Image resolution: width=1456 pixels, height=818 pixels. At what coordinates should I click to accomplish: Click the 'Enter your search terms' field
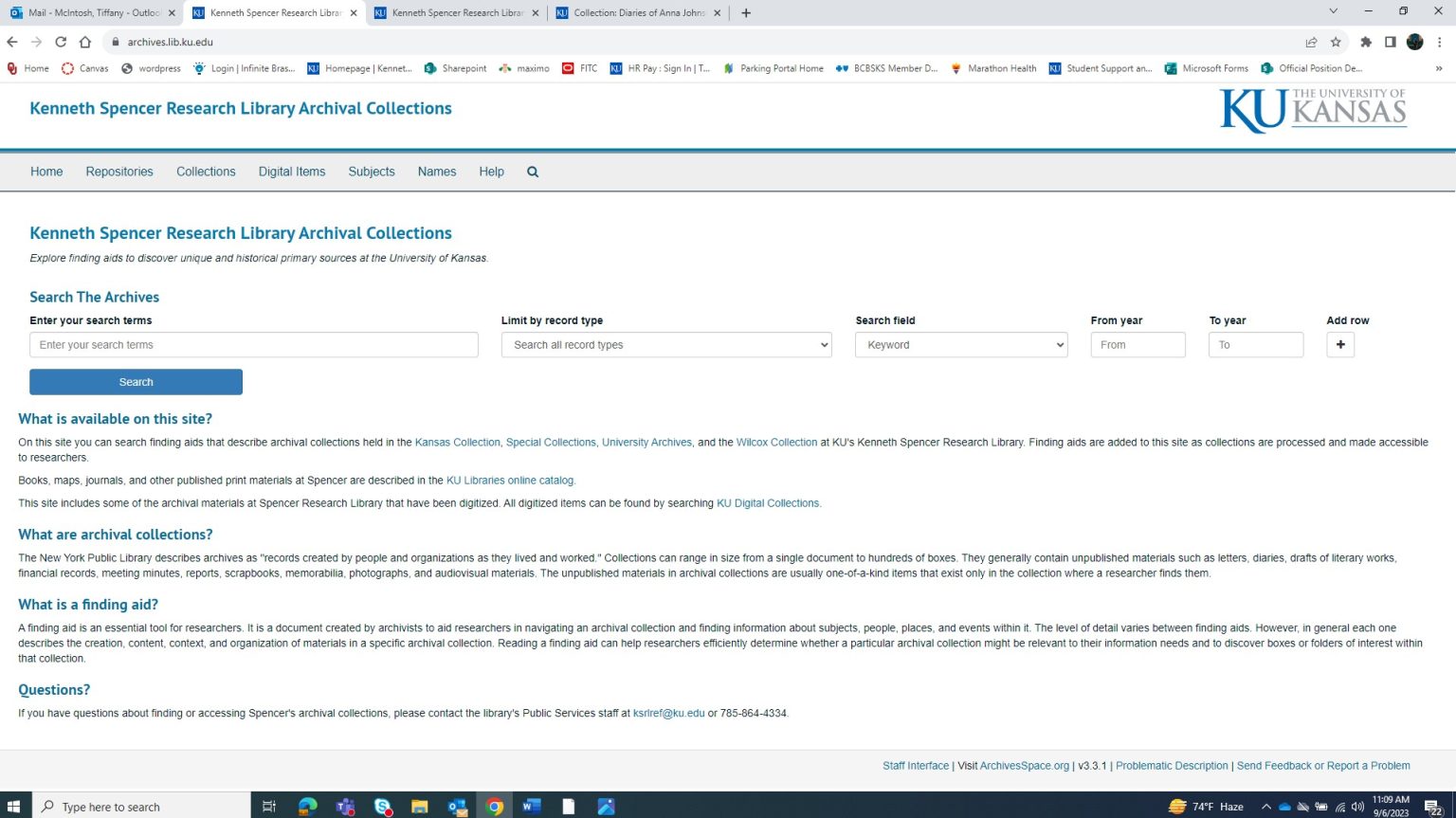tap(253, 344)
